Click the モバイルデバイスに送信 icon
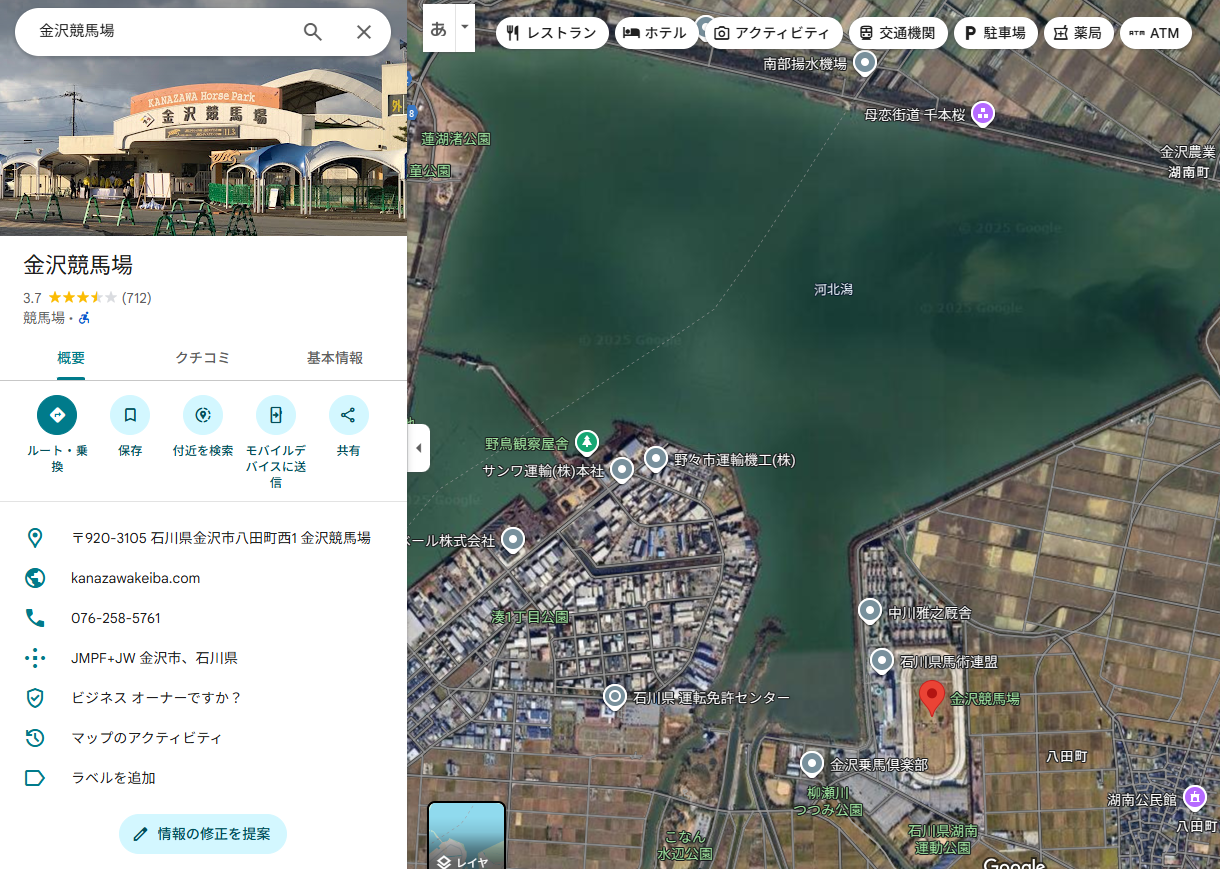The width and height of the screenshot is (1220, 869). (276, 415)
